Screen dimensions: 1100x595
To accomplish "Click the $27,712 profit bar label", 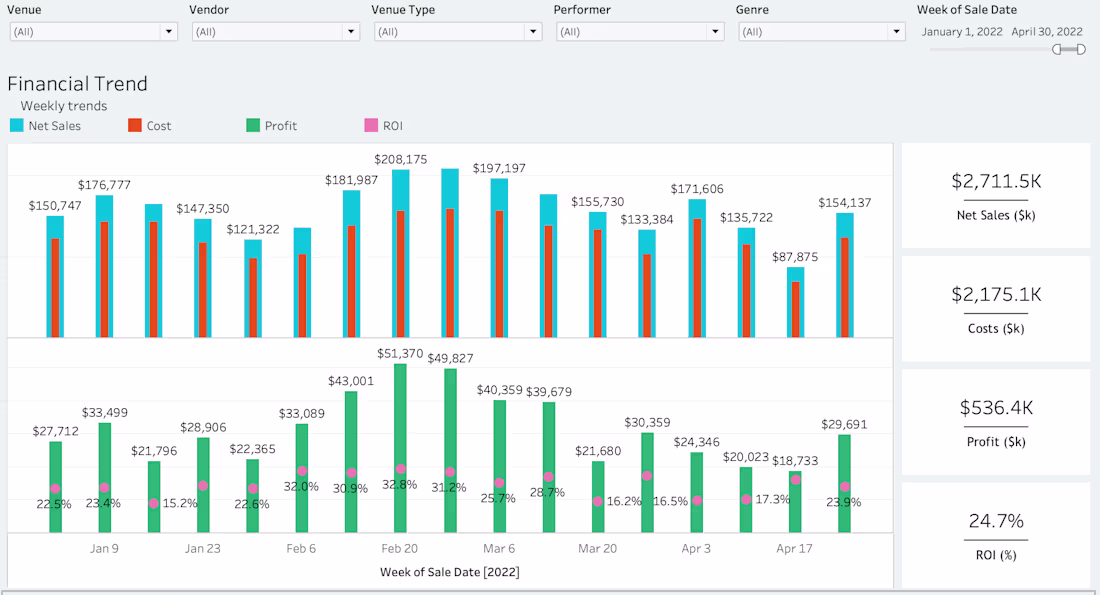I will [55, 431].
